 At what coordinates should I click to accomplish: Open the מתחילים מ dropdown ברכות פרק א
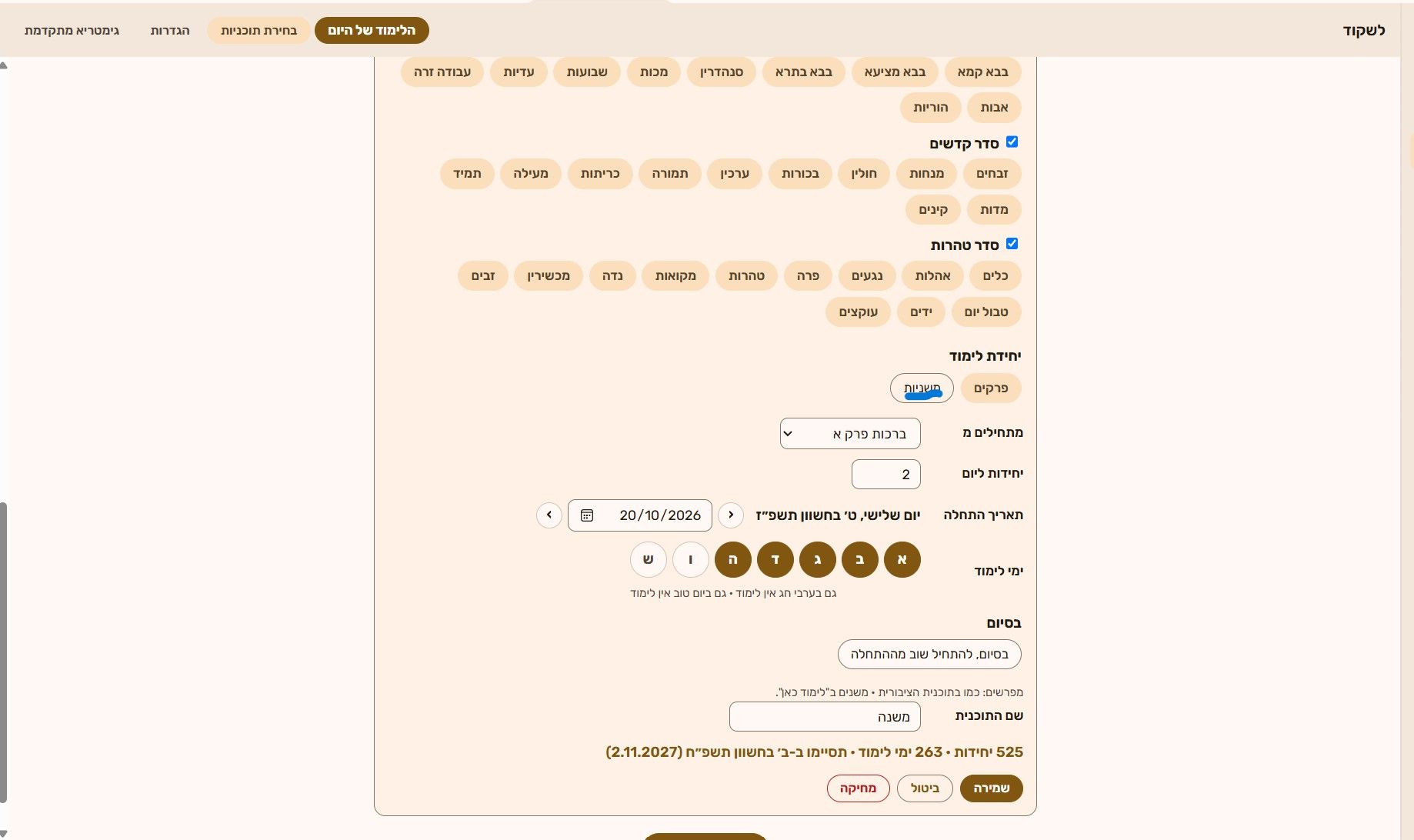click(x=850, y=434)
